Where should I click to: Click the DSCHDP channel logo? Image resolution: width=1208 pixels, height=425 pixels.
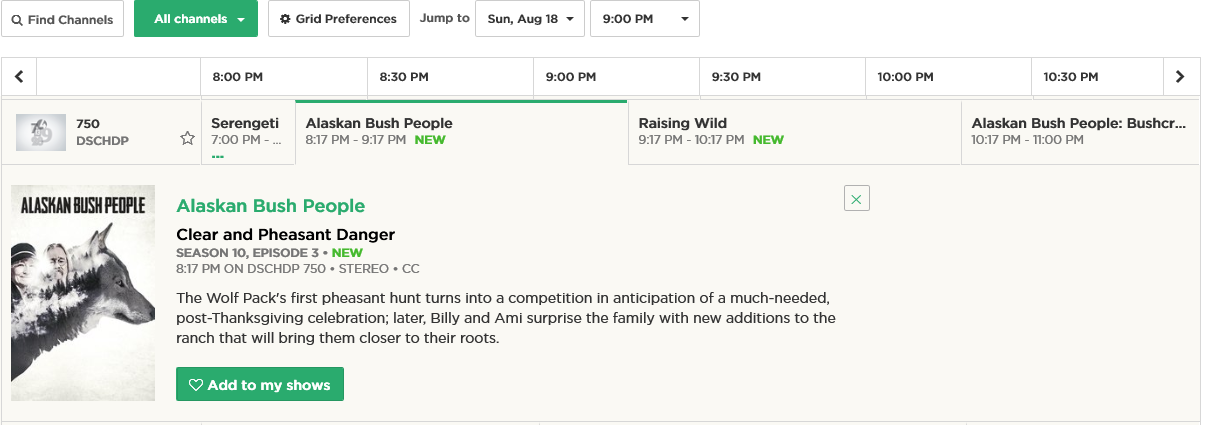pos(41,132)
